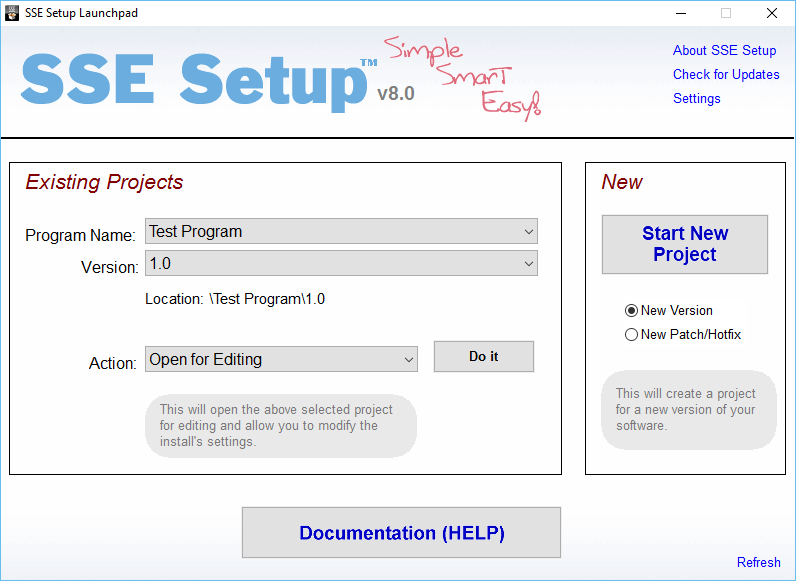Viewport: 796px width, 581px height.
Task: Open the Settings link
Action: (696, 98)
